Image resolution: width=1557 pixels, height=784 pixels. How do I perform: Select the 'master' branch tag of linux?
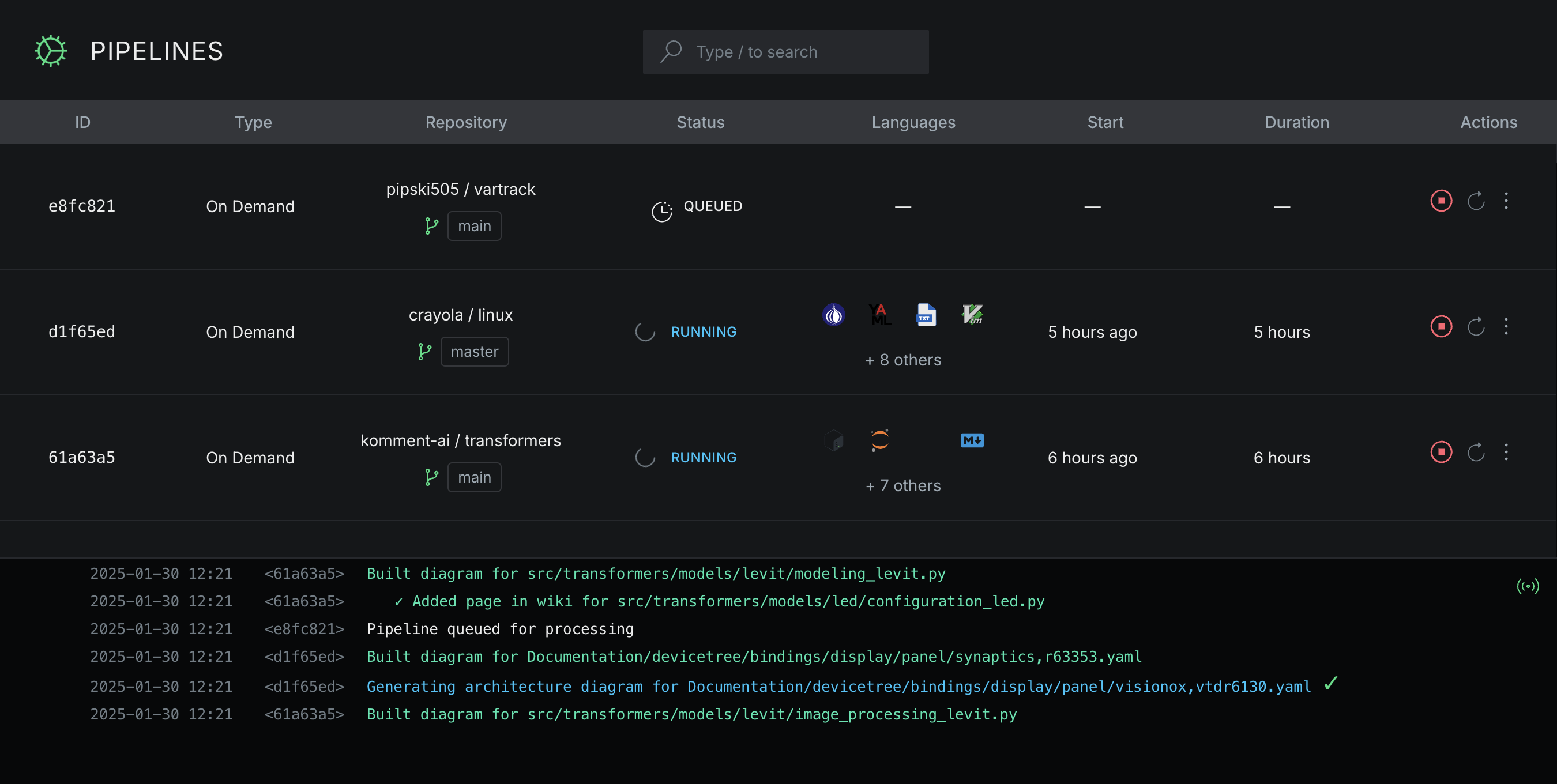pos(475,352)
